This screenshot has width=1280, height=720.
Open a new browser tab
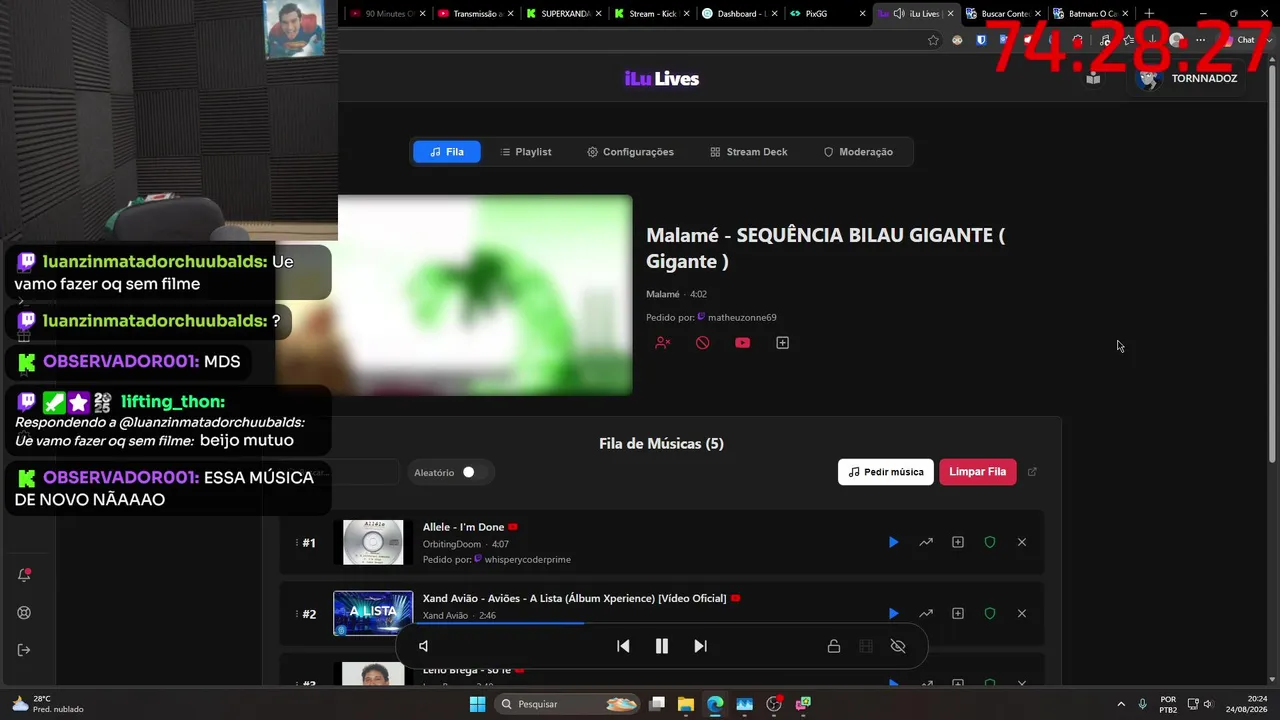point(1149,14)
